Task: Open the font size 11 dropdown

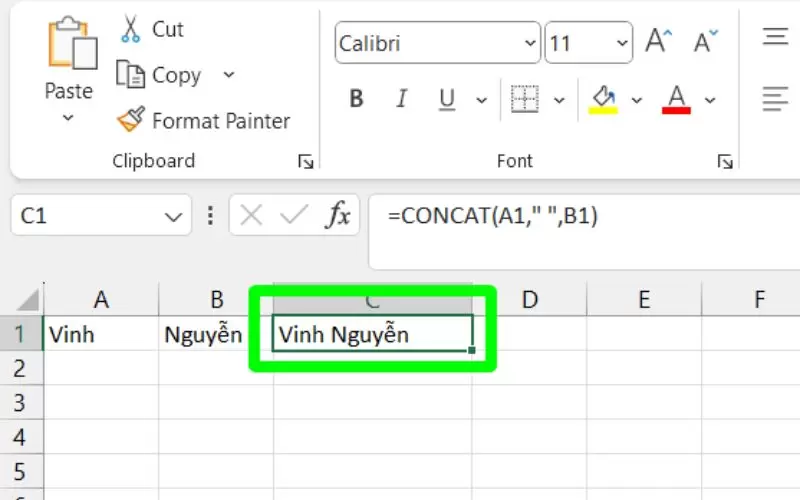Action: (622, 43)
